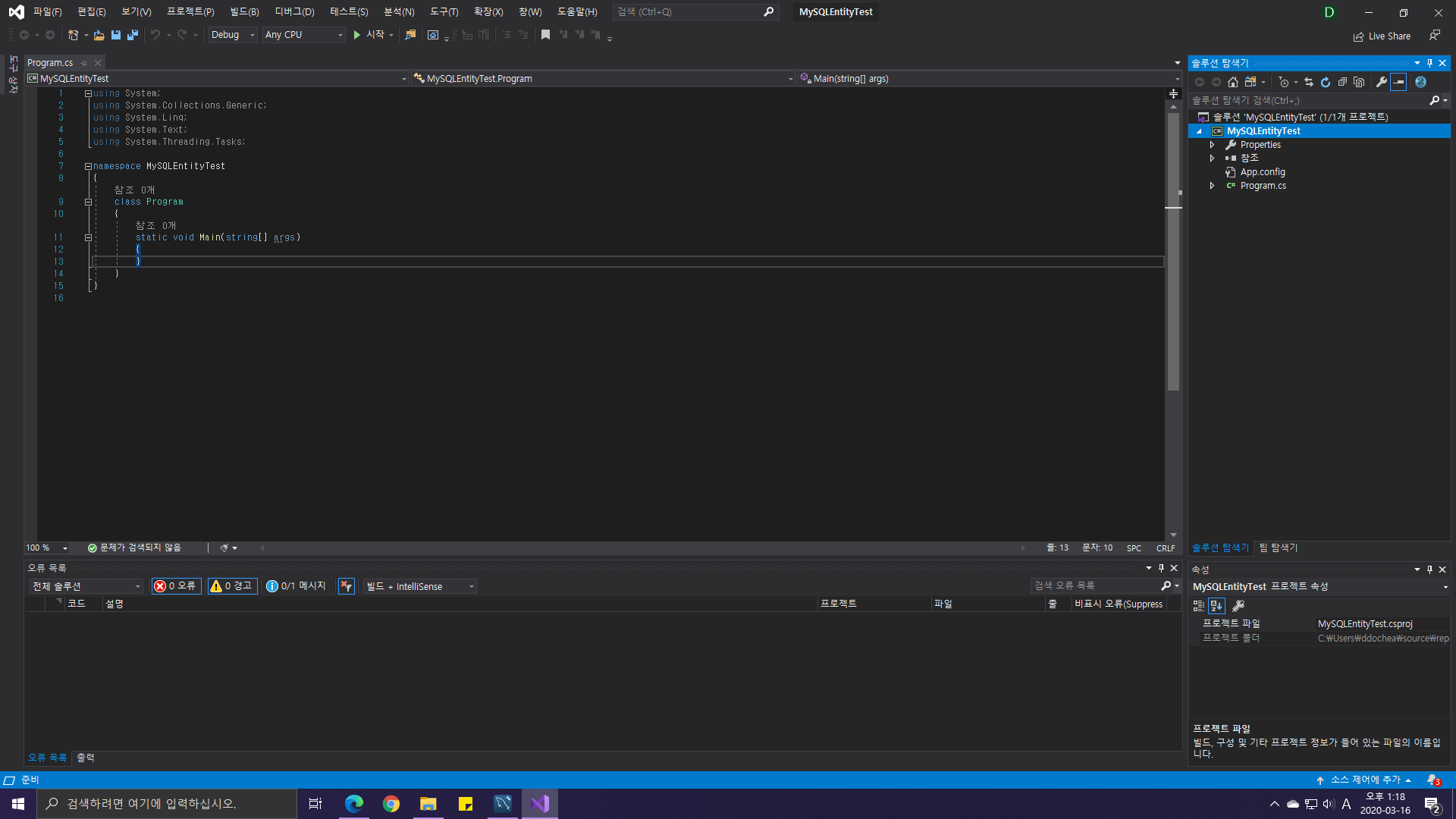
Task: Expand the Properties node in solution tree
Action: point(1212,145)
